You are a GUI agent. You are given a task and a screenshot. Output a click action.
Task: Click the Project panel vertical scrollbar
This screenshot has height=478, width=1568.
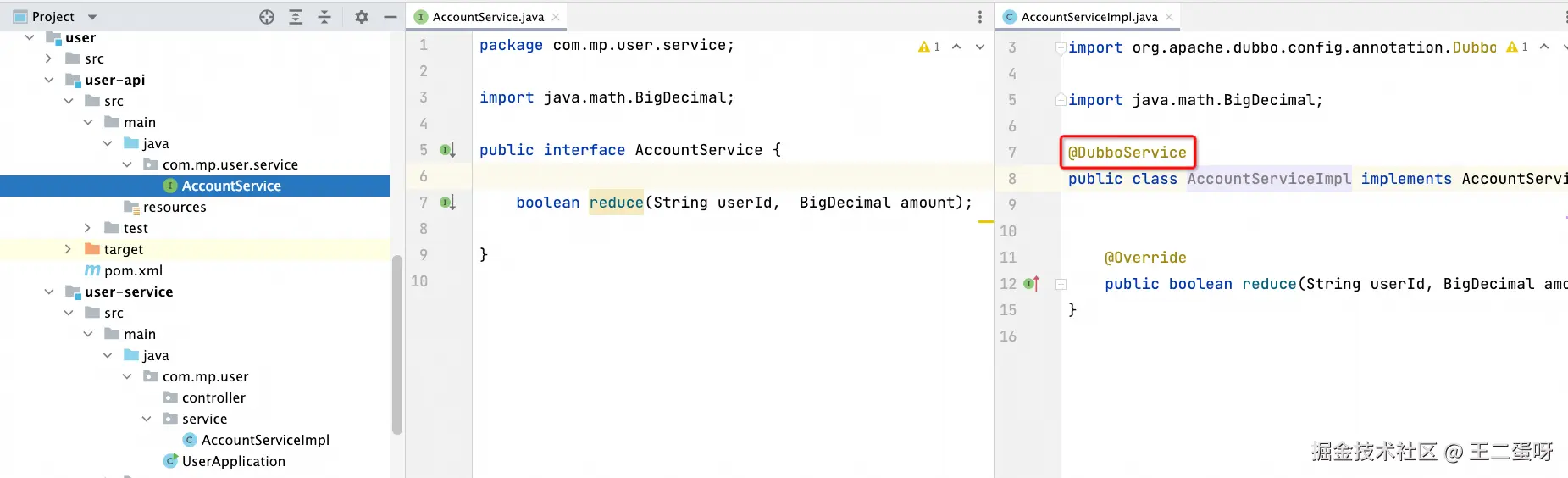coord(396,339)
